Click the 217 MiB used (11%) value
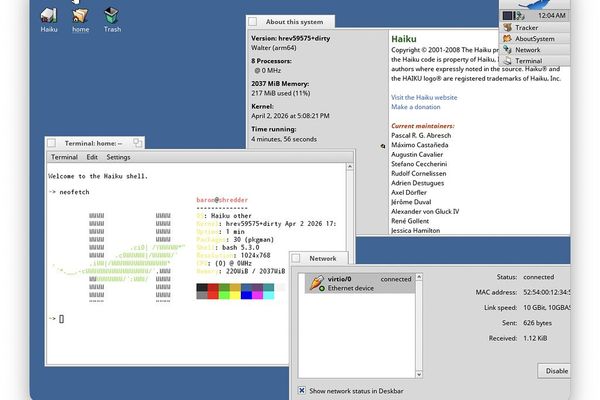Viewport: 600px width, 400px height. click(x=280, y=93)
